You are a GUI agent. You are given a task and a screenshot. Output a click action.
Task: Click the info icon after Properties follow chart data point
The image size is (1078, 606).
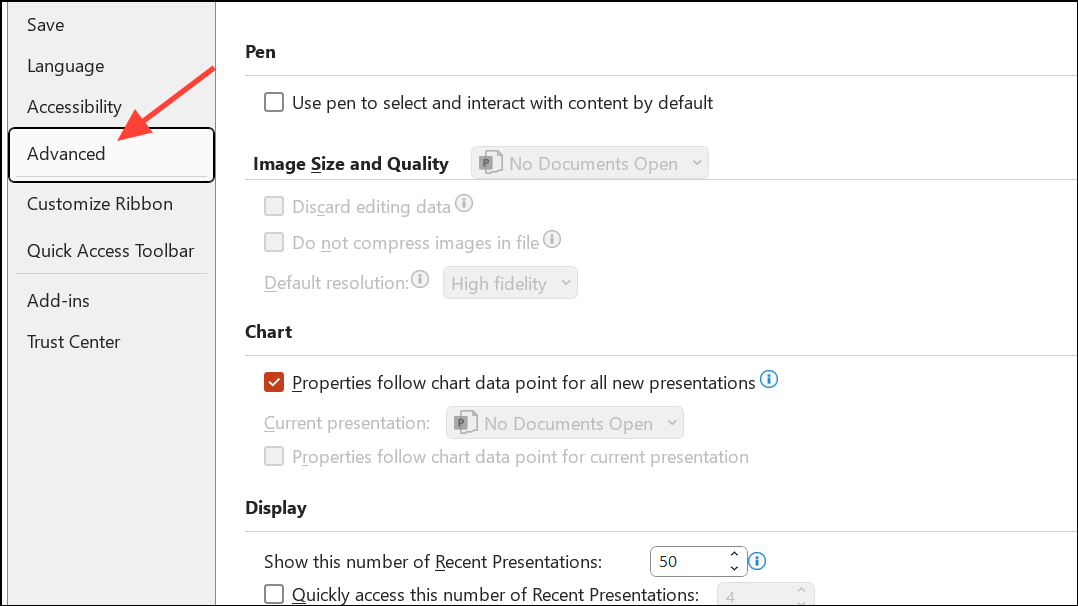point(769,380)
